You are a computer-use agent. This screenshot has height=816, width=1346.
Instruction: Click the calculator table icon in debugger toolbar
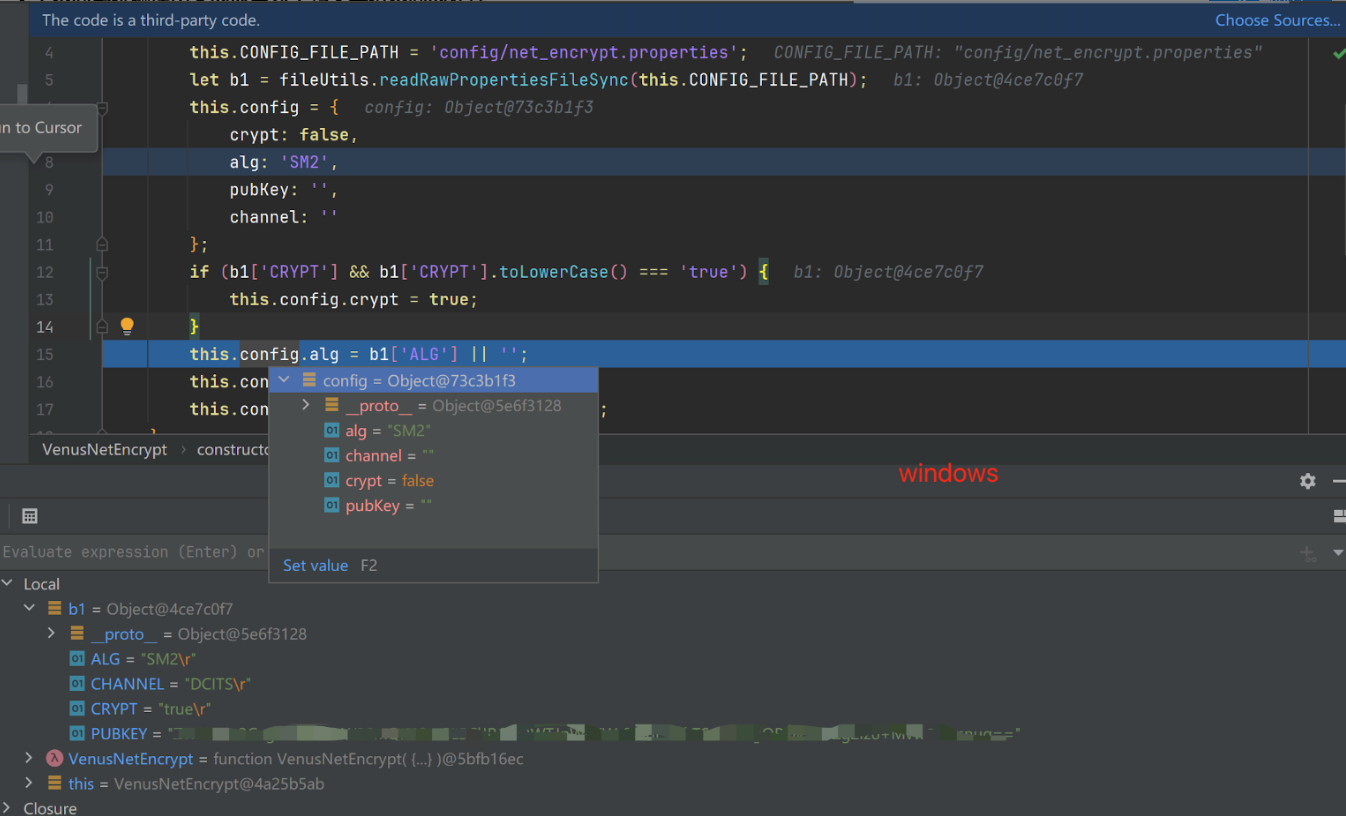(30, 516)
